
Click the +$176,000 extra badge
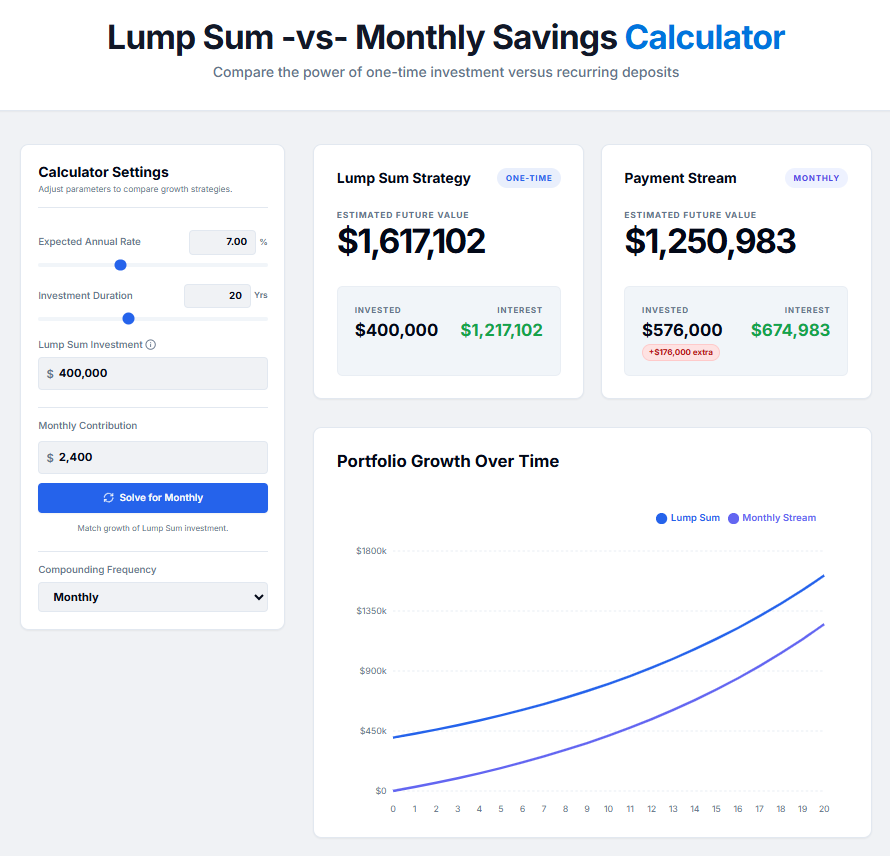[x=681, y=352]
